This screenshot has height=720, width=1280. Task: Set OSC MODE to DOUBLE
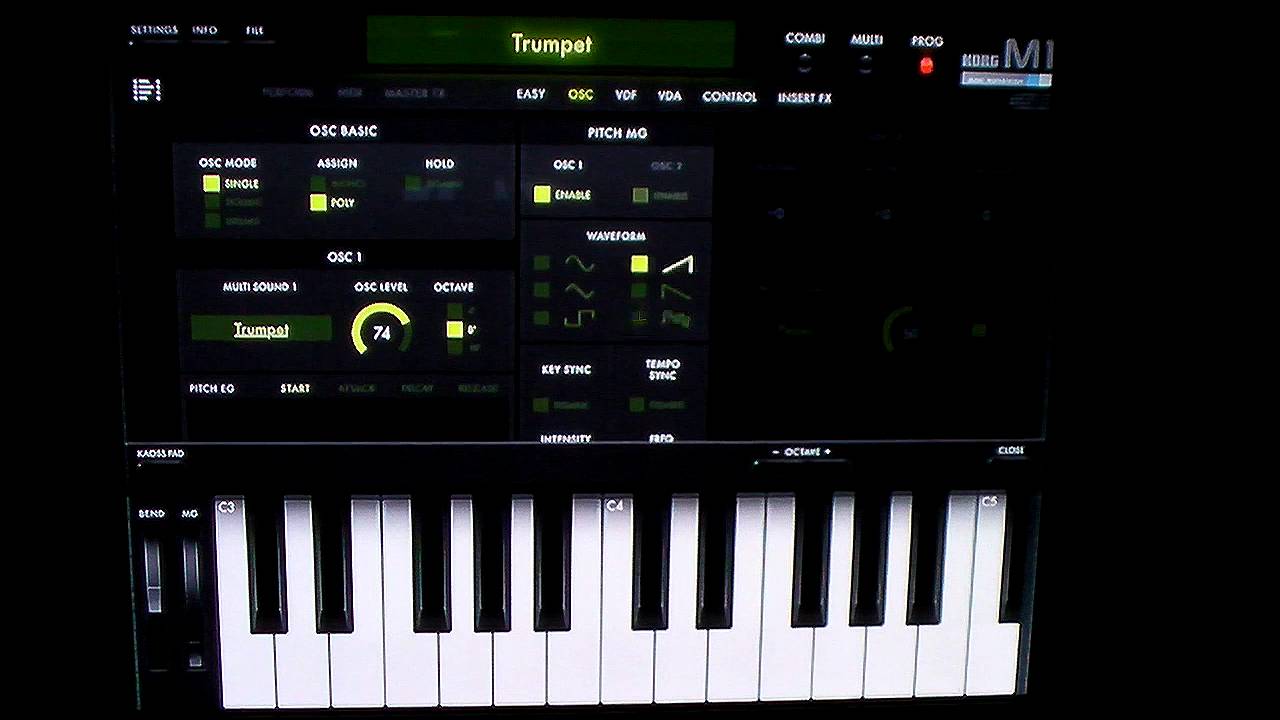click(211, 202)
